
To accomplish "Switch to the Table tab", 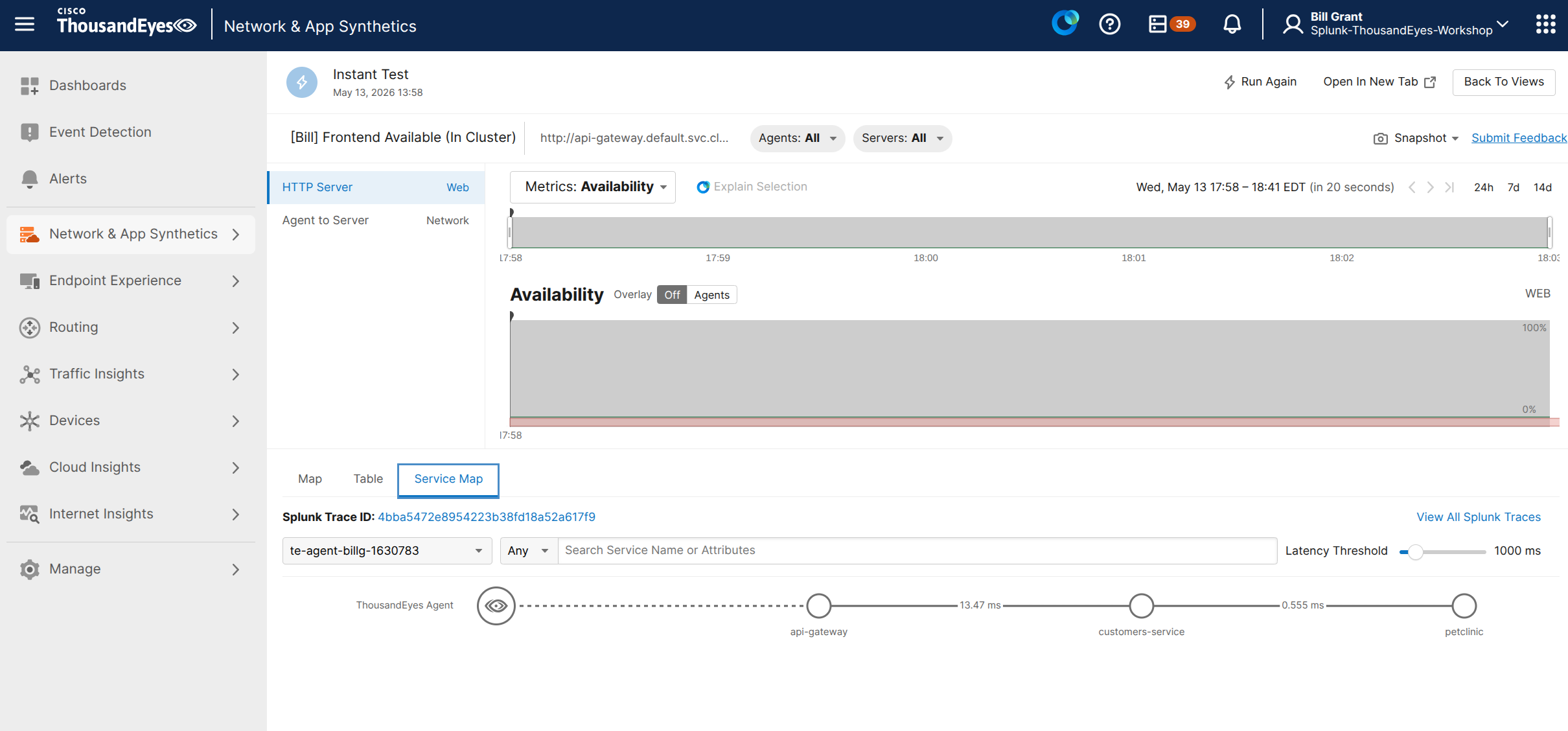I will pos(368,479).
